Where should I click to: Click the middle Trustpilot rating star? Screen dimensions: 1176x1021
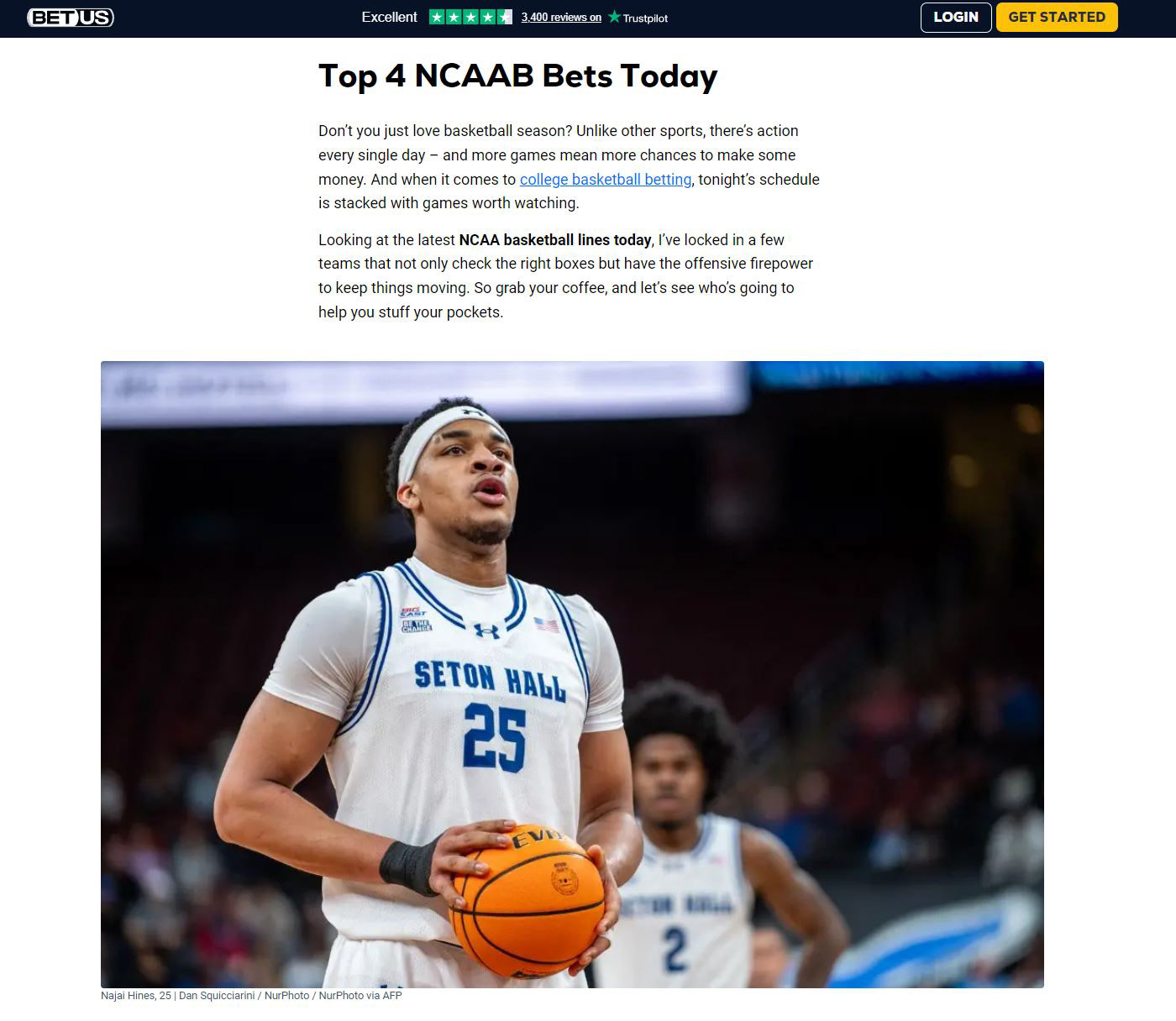[470, 17]
